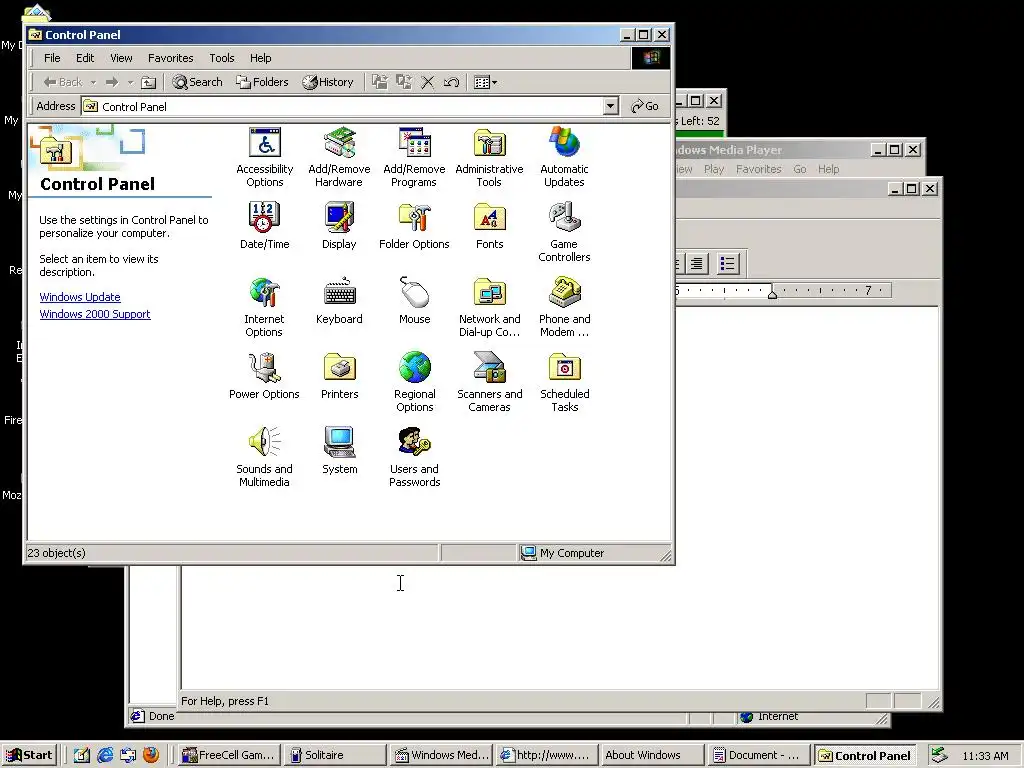Image resolution: width=1024 pixels, height=768 pixels.
Task: Click the Up folder toolbar icon
Action: [149, 82]
